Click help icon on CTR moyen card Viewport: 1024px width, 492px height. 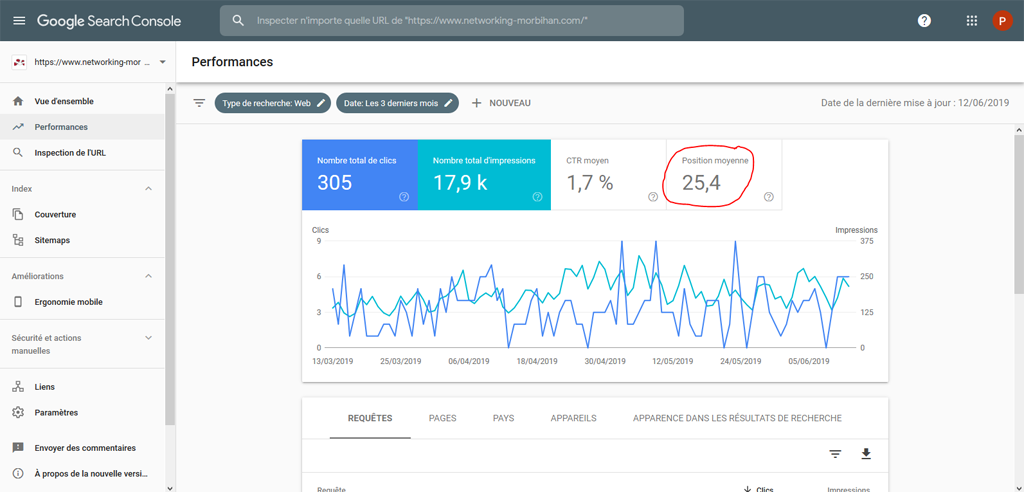653,197
